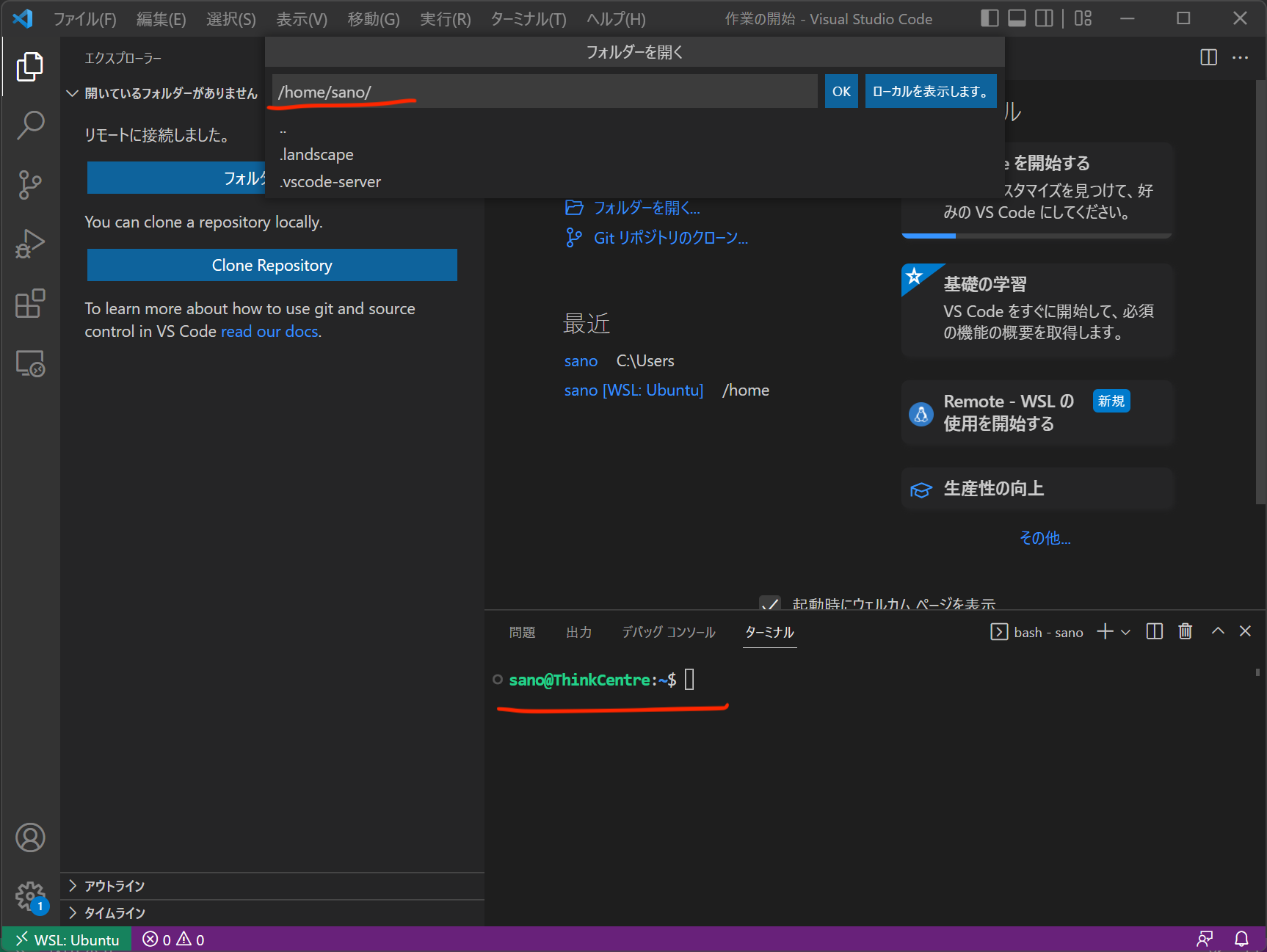Screen dimensions: 1267x952
Task: Open the 実行(R) menu
Action: point(446,19)
